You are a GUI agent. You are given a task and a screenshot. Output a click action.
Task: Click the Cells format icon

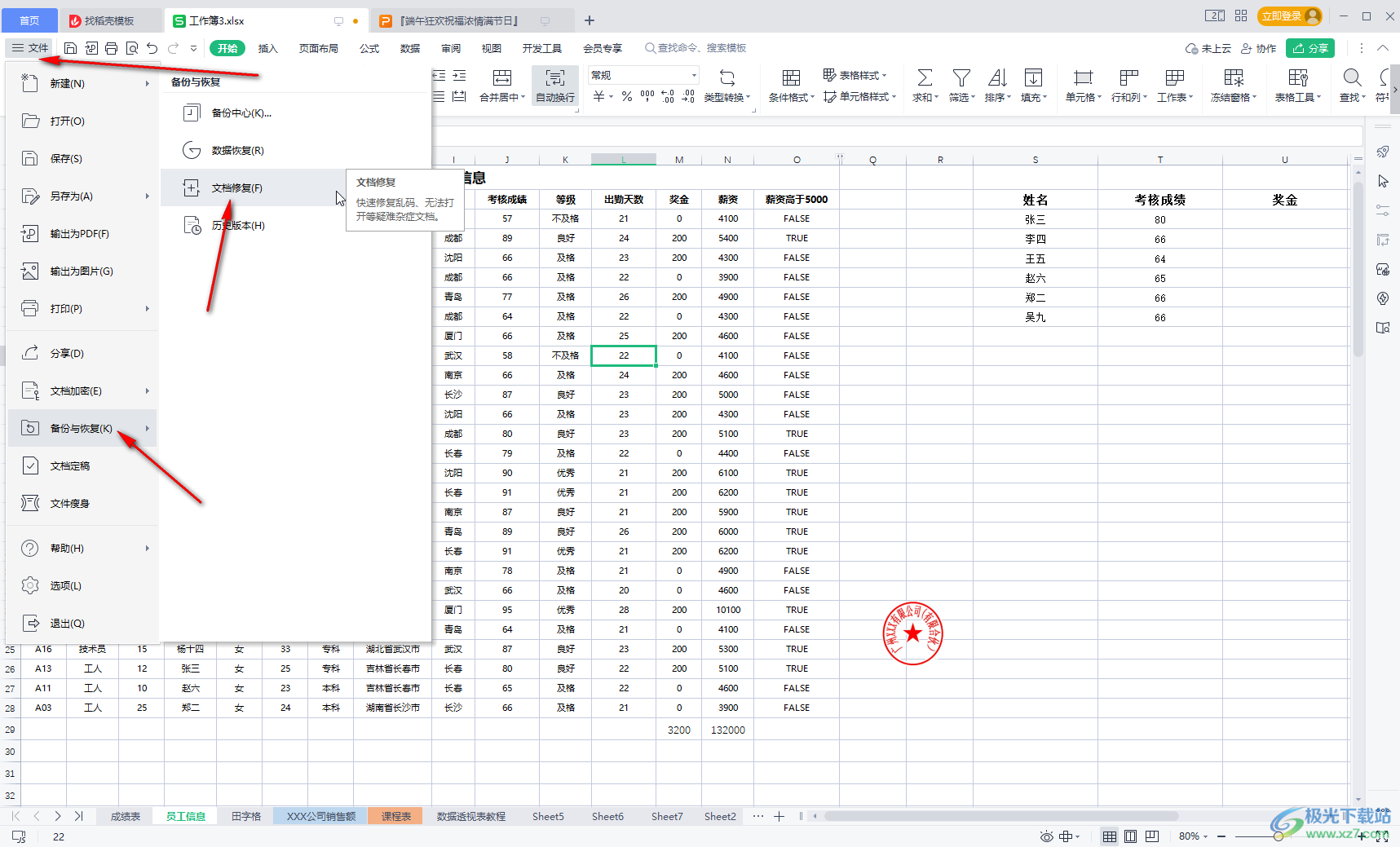pyautogui.click(x=1083, y=77)
